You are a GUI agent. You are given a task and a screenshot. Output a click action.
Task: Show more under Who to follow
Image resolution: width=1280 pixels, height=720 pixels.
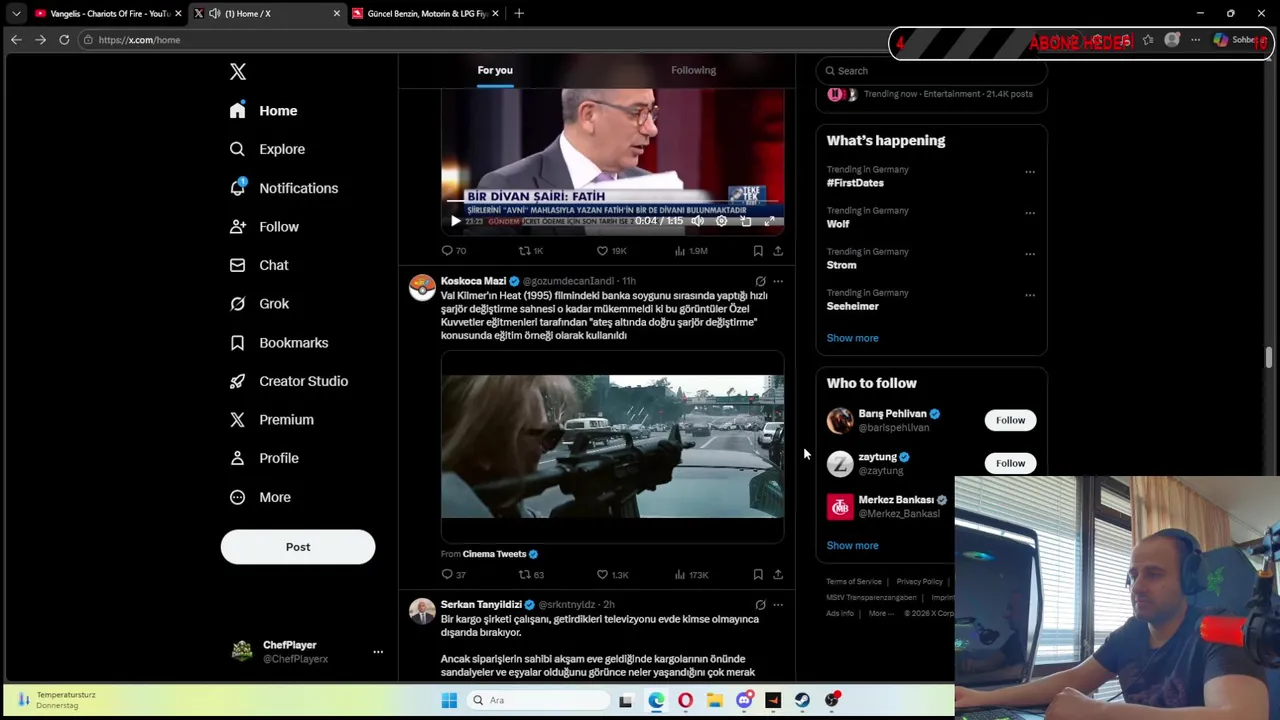[x=852, y=546]
